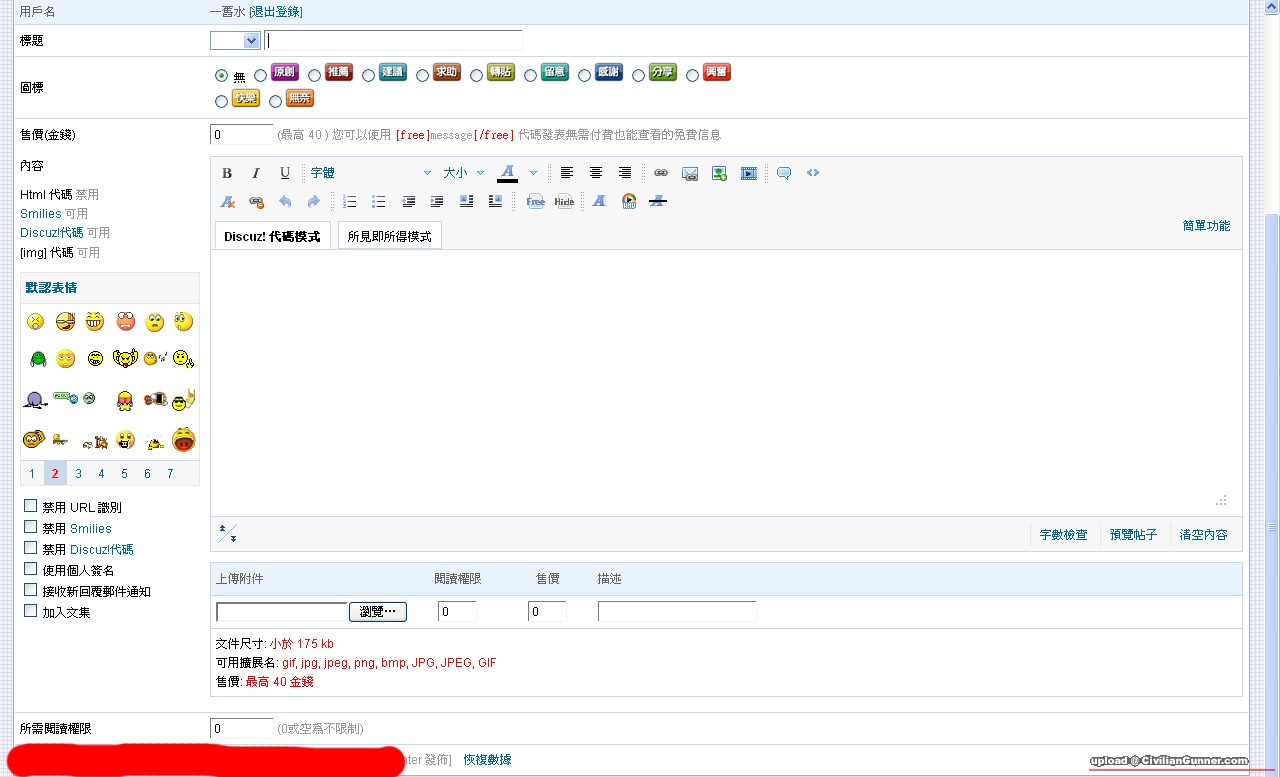
Task: Insert an ordered numbered list
Action: point(349,202)
